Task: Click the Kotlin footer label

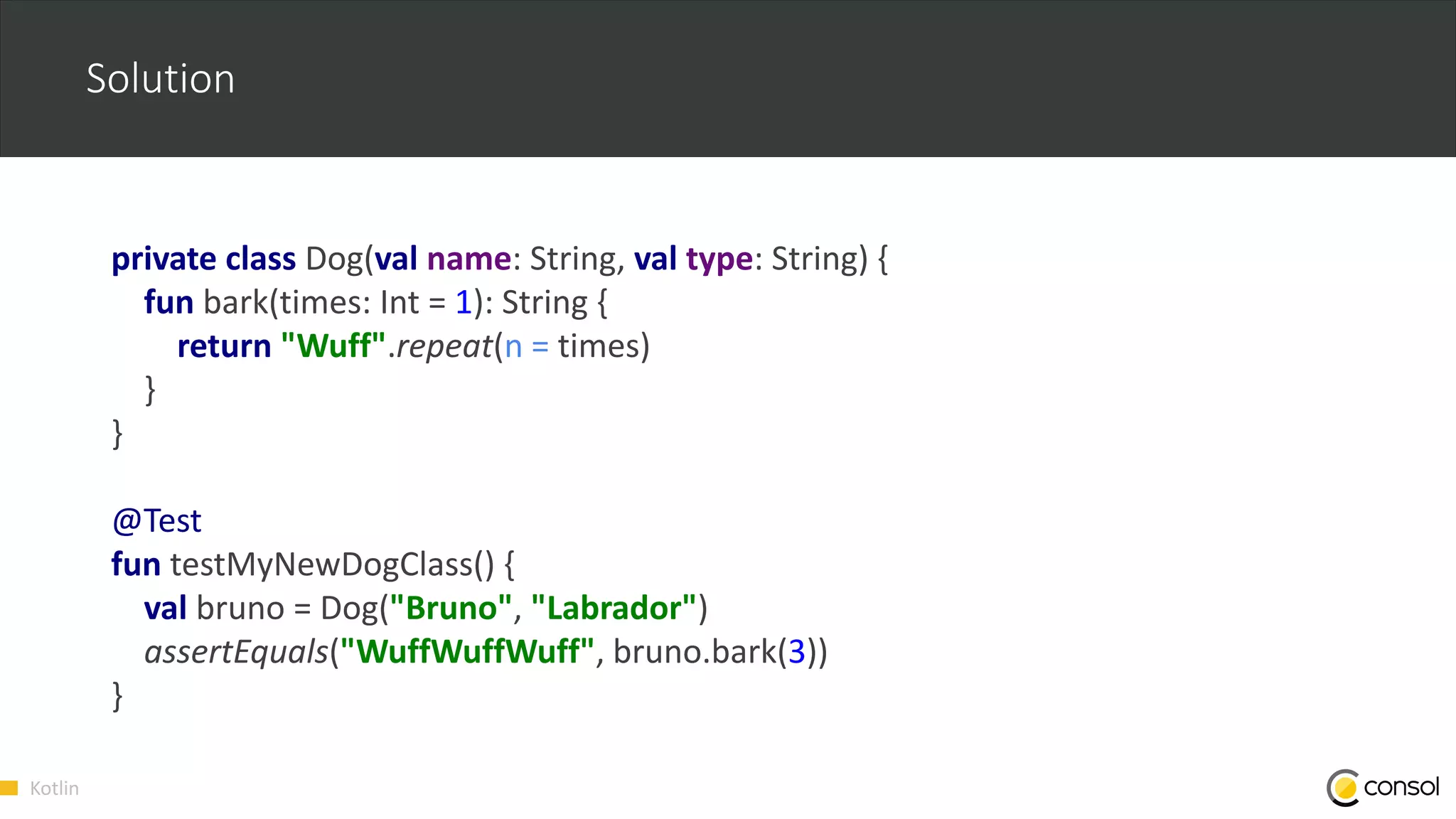Action: [x=54, y=788]
